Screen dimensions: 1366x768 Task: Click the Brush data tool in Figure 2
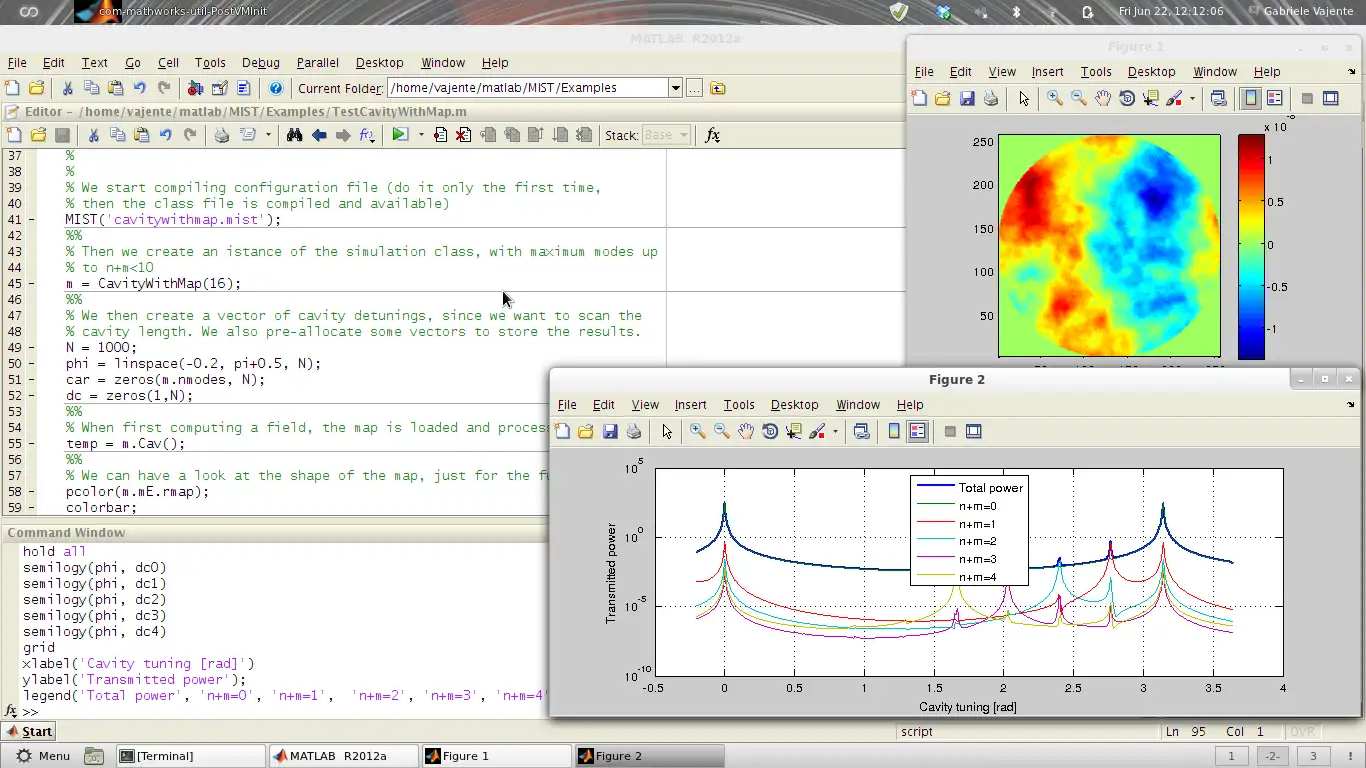pyautogui.click(x=817, y=431)
